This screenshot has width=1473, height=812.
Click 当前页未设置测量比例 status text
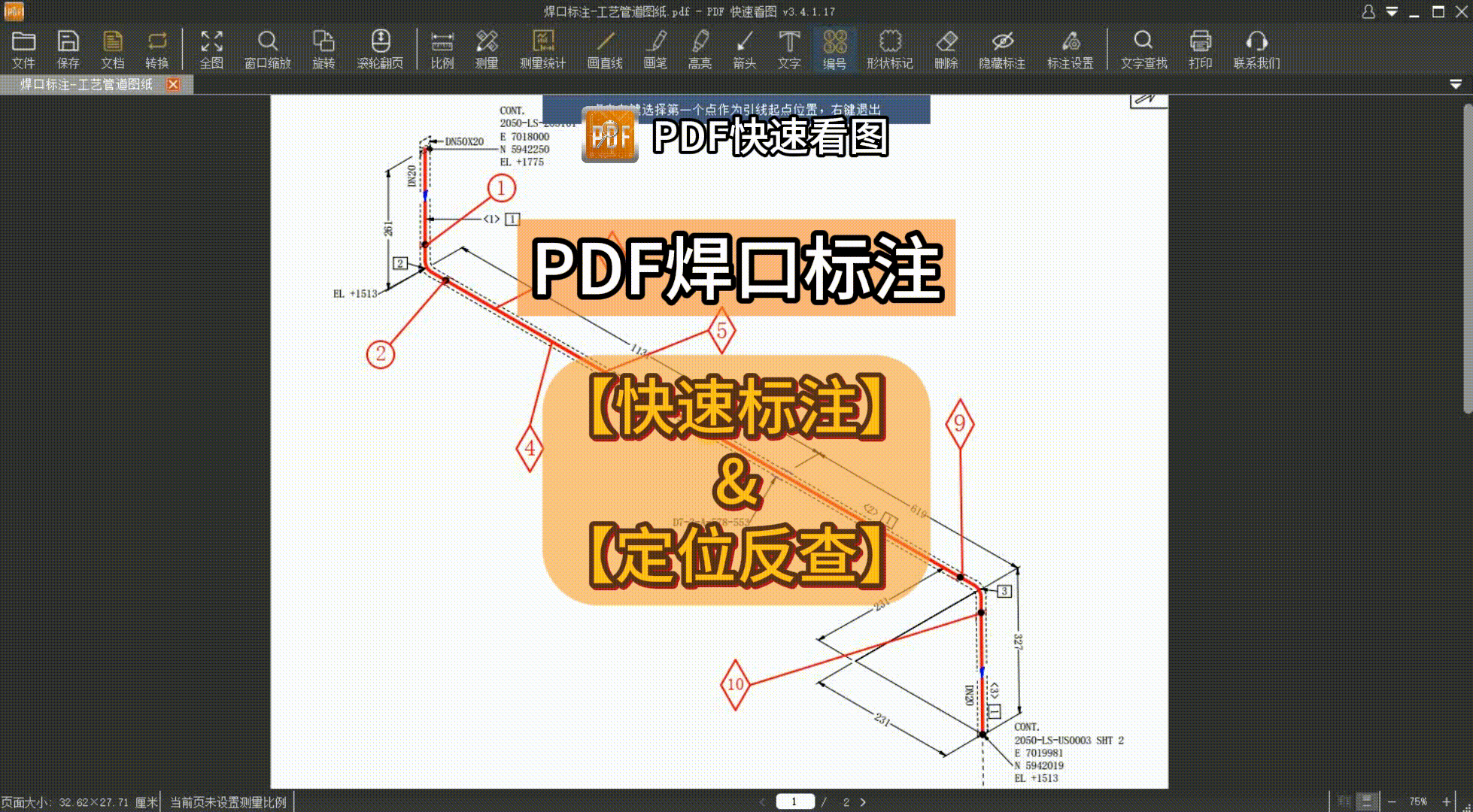228,802
